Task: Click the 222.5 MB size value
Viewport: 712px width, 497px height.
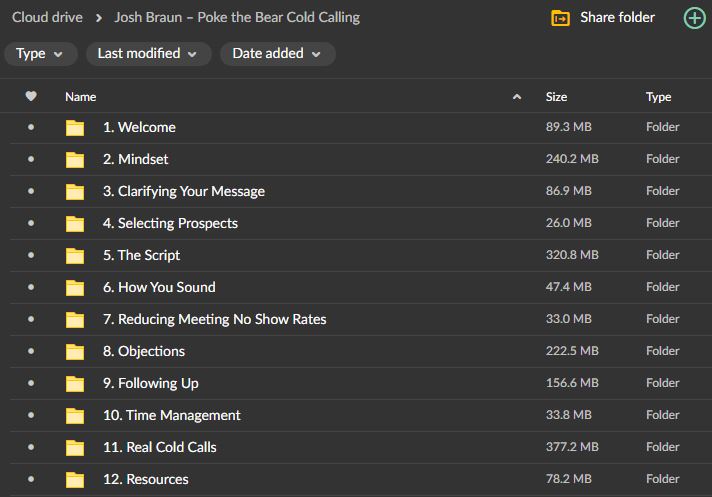Action: point(572,350)
